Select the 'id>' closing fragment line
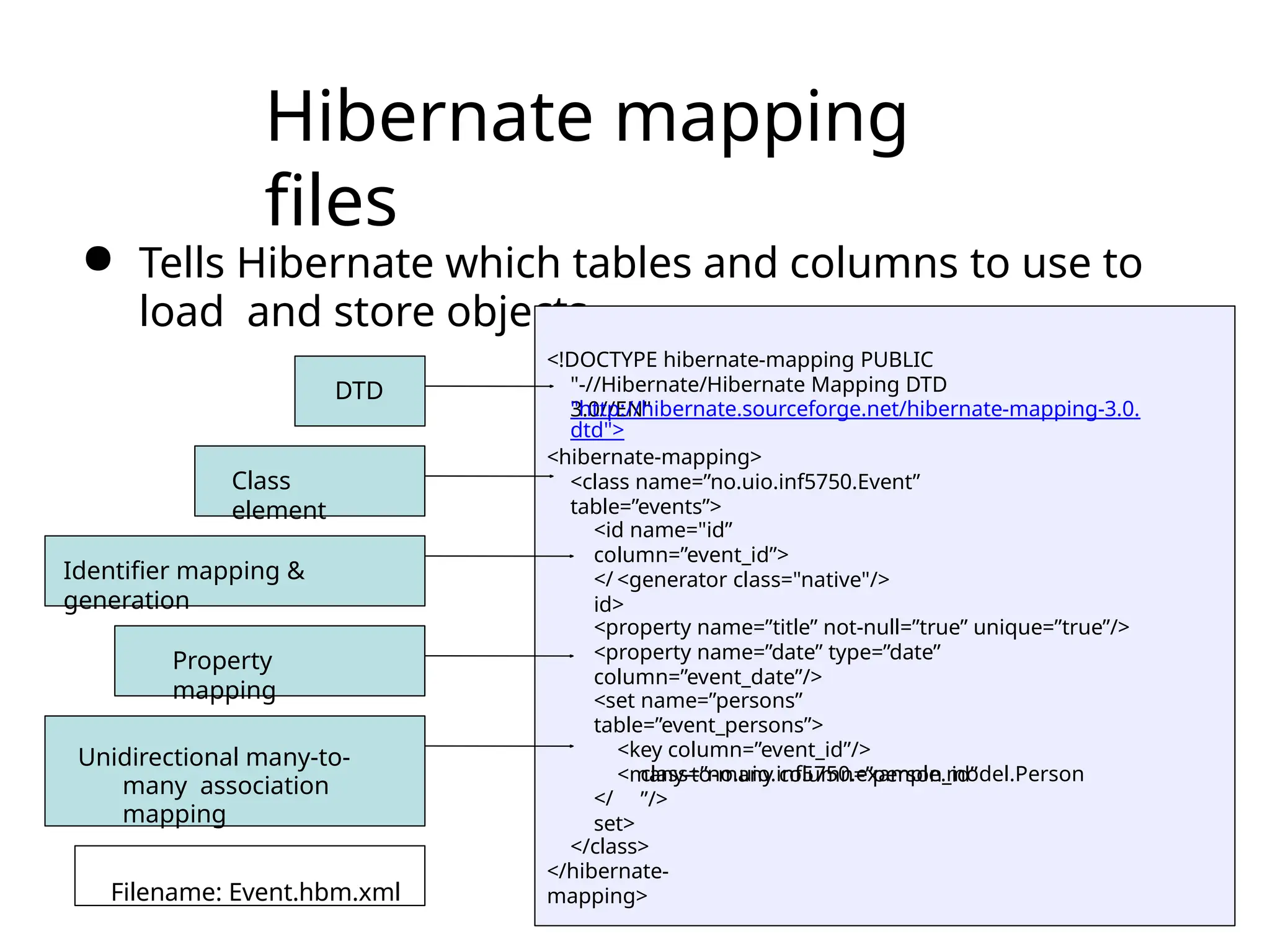The image size is (1270, 952). click(x=608, y=604)
